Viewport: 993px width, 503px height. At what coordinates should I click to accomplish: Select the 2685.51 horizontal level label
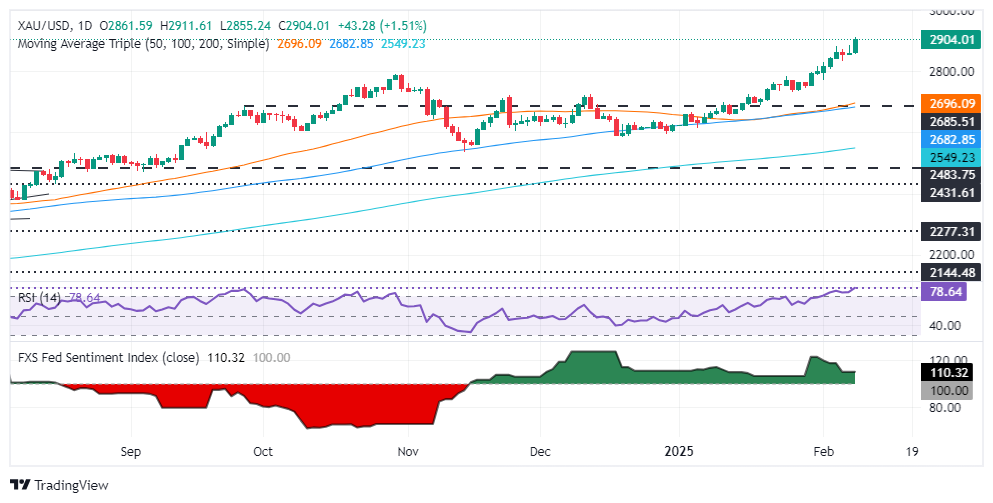(x=949, y=122)
